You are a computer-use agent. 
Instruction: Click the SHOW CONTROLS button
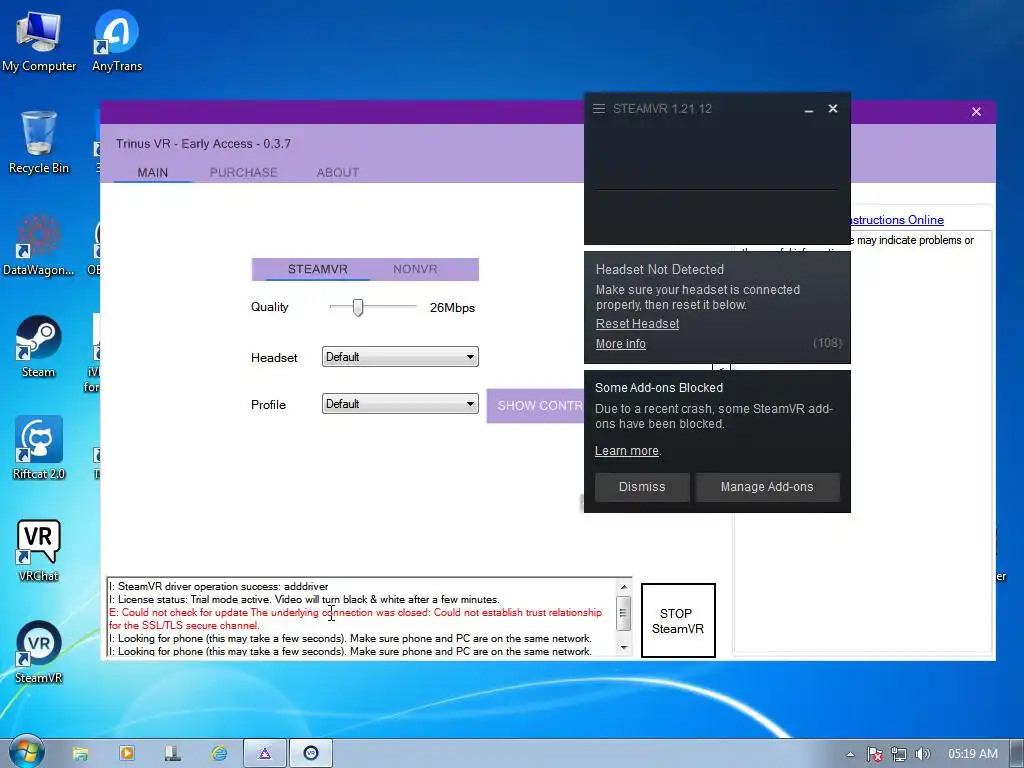point(536,406)
